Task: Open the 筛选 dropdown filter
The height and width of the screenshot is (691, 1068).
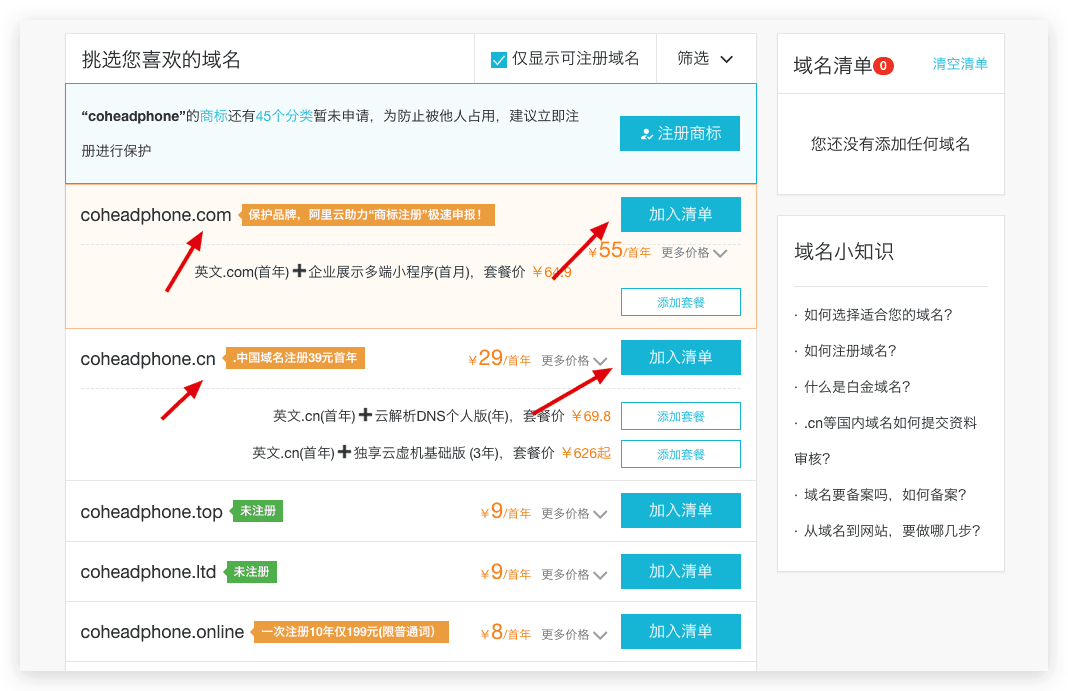Action: coord(705,59)
